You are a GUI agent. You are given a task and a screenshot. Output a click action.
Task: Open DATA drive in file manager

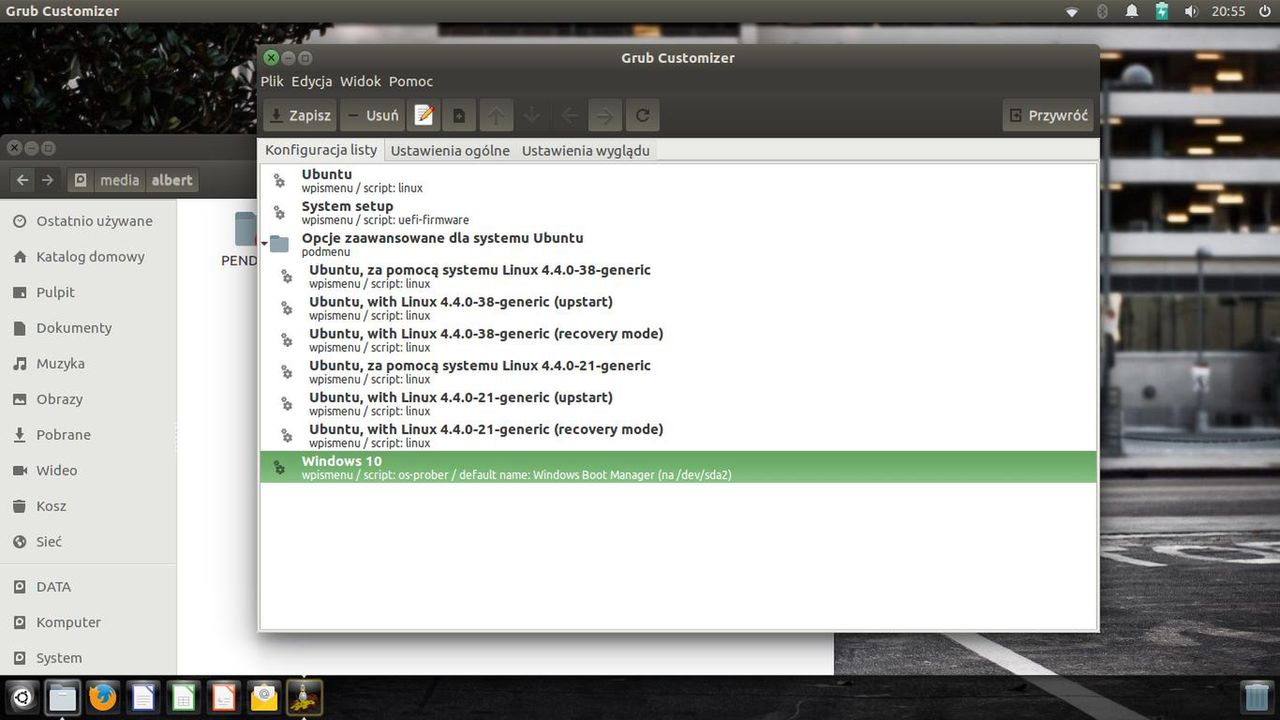click(88, 587)
